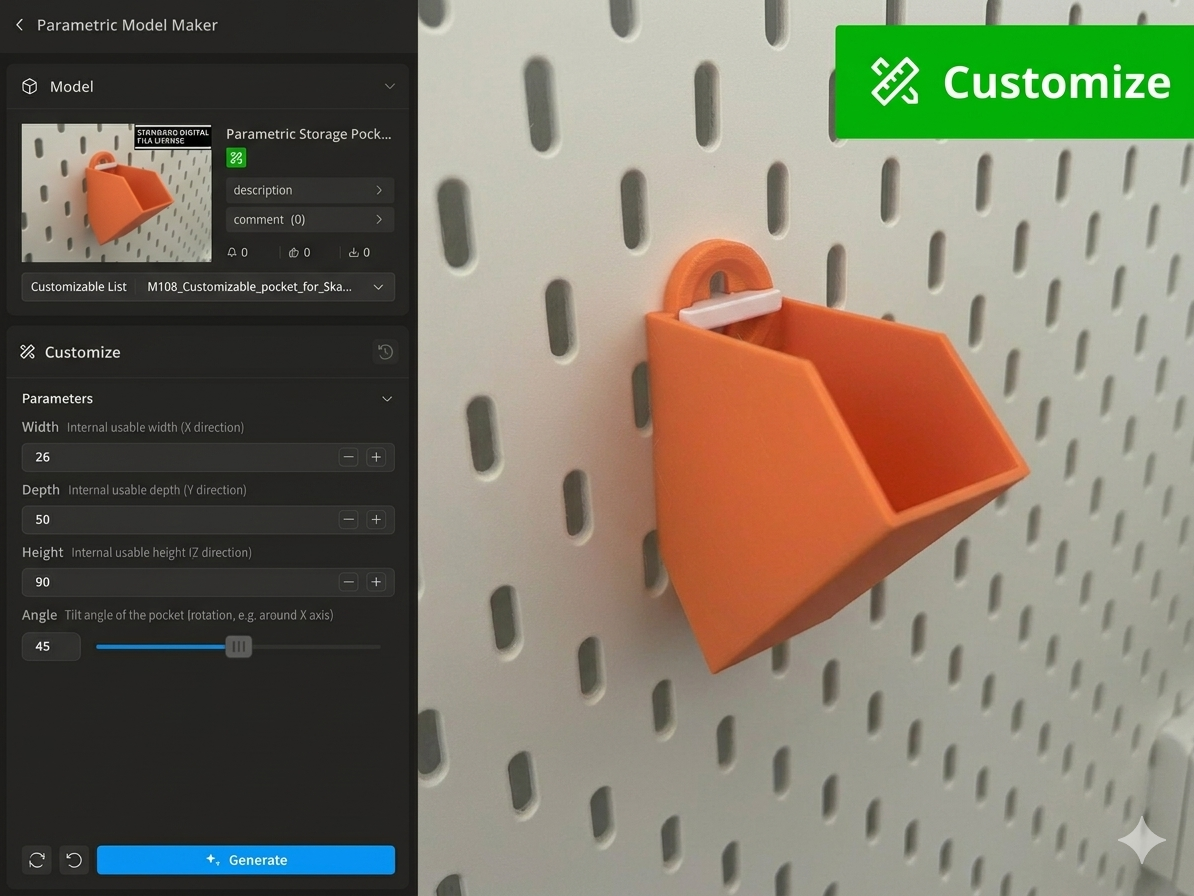Click the Customize pencil-ruler icon in panel

[28, 352]
